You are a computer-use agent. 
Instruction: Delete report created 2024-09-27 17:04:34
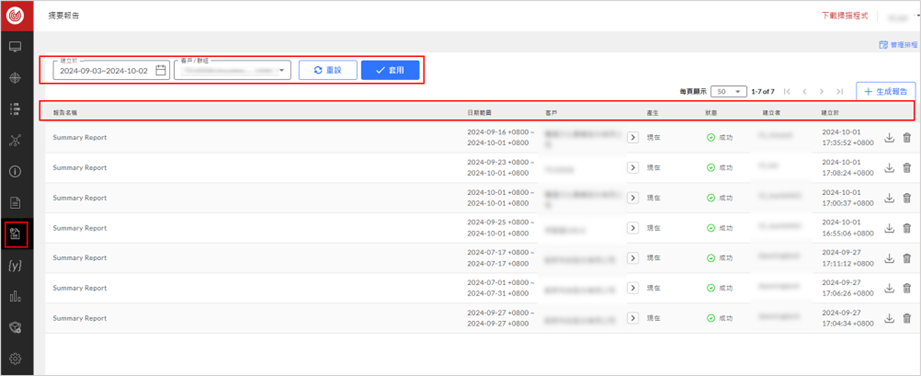[907, 318]
